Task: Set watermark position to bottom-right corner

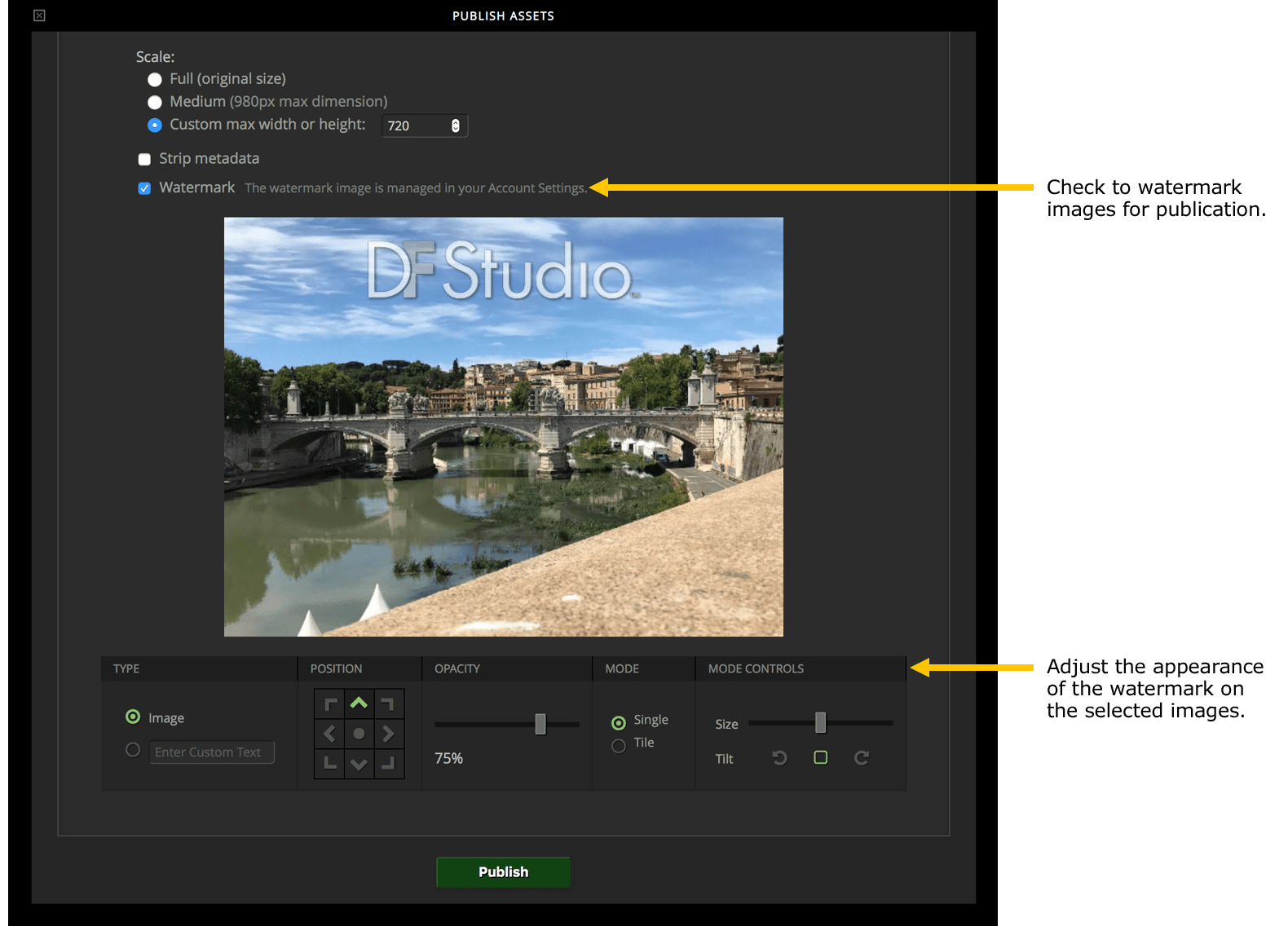Action: 389,764
